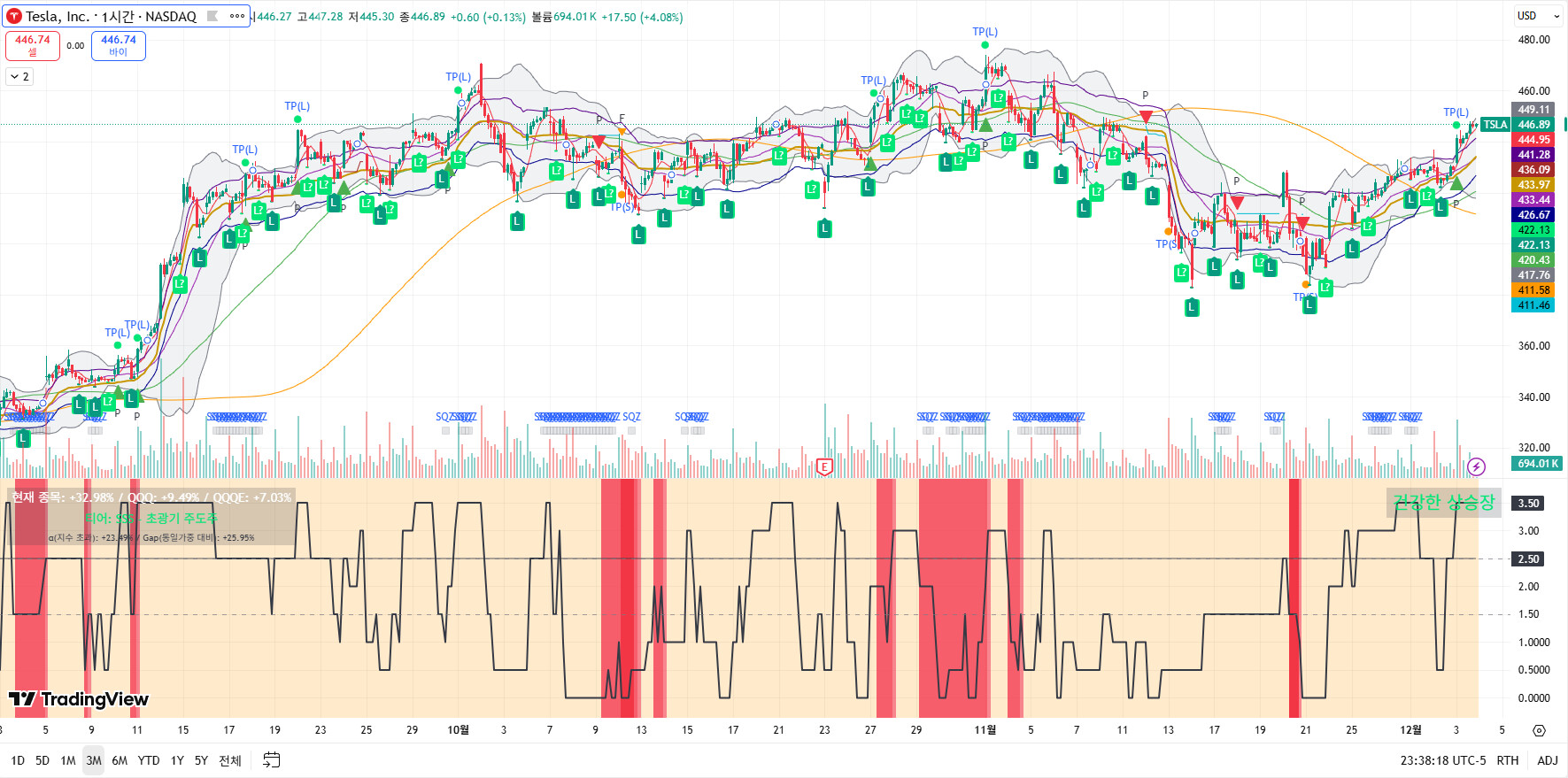Viewport: 1568px width, 778px height.
Task: Click the TSLA price label on the axis
Action: pos(1495,125)
